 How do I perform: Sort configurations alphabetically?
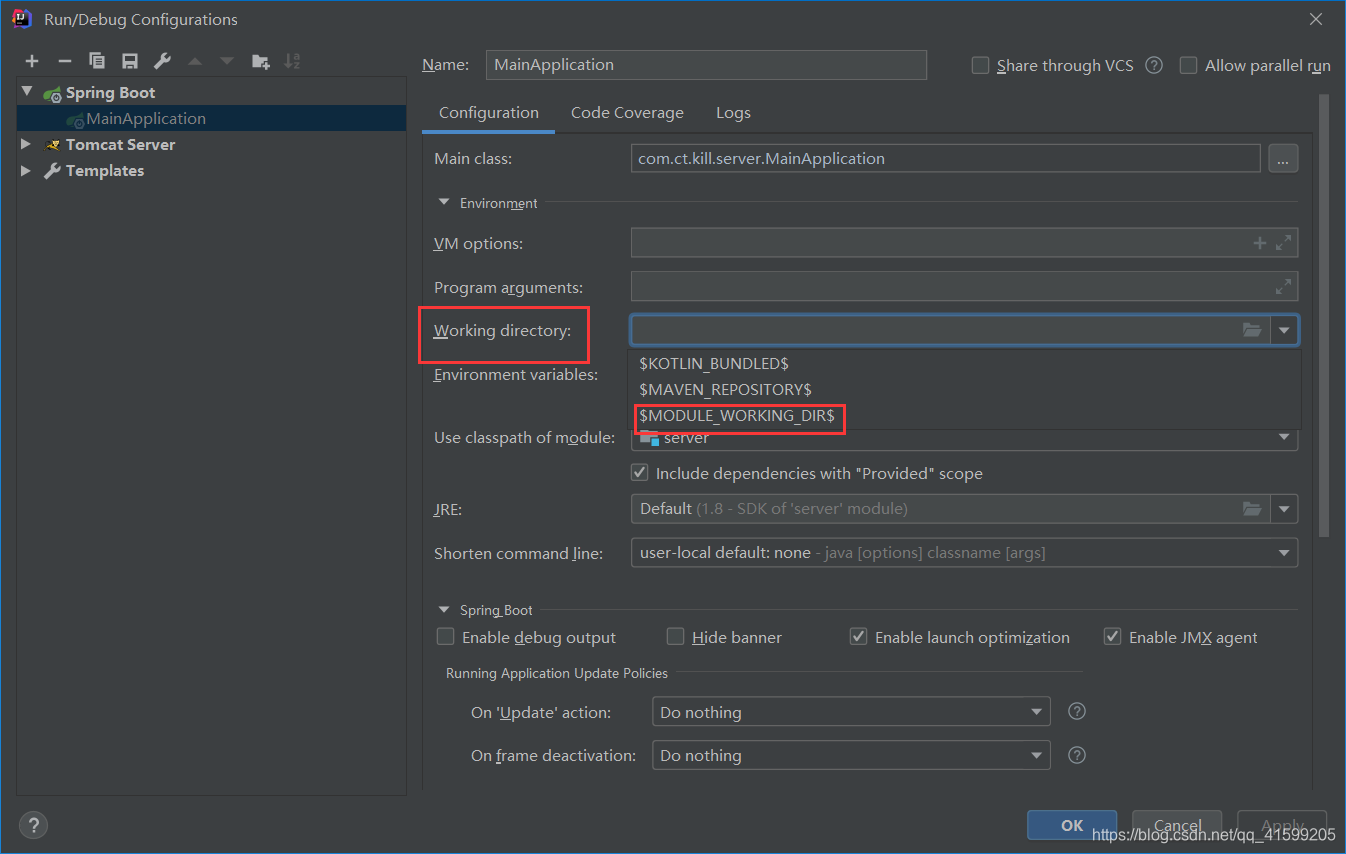(x=292, y=62)
